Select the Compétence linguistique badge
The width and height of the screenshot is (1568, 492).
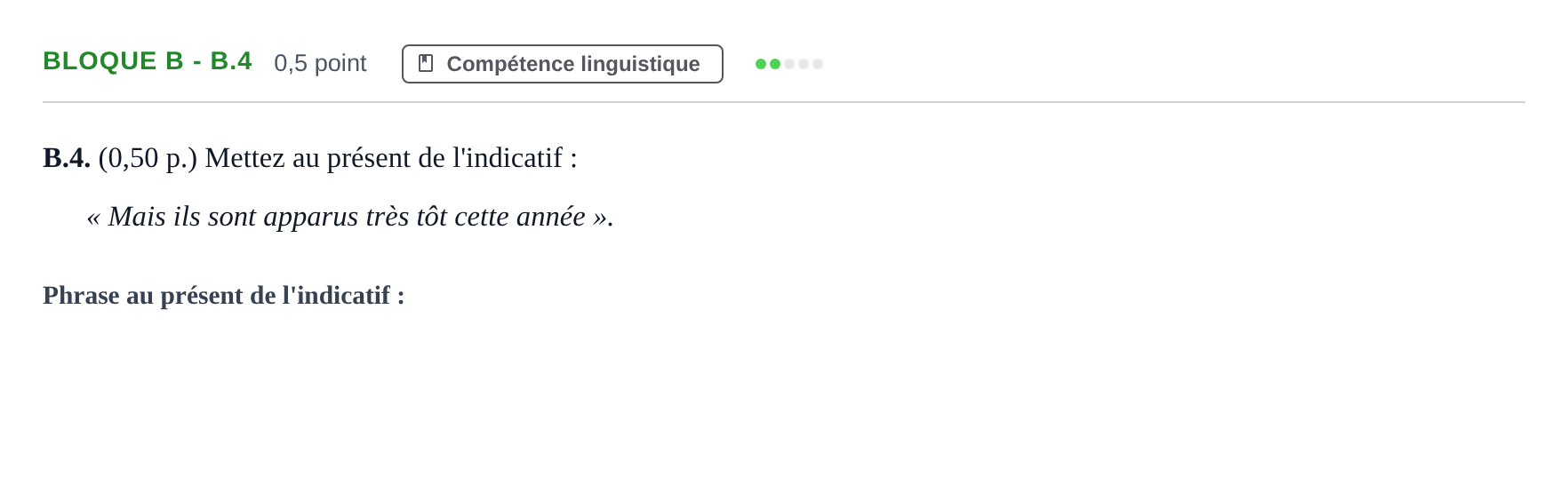(x=563, y=64)
